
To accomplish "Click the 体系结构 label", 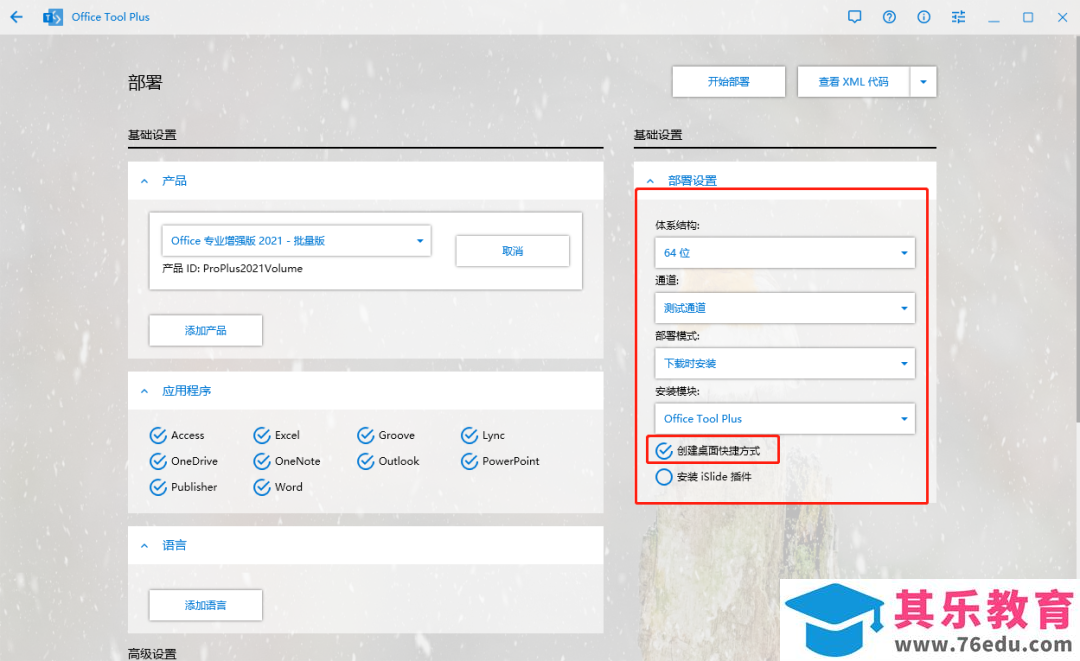I will tap(677, 225).
